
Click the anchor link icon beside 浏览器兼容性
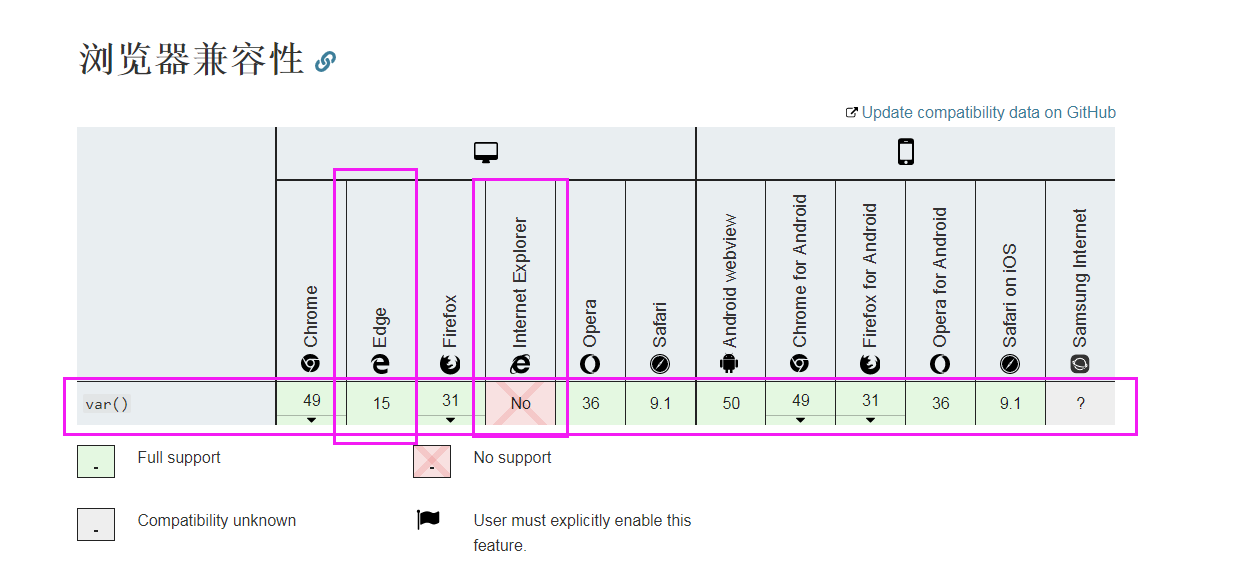(325, 62)
